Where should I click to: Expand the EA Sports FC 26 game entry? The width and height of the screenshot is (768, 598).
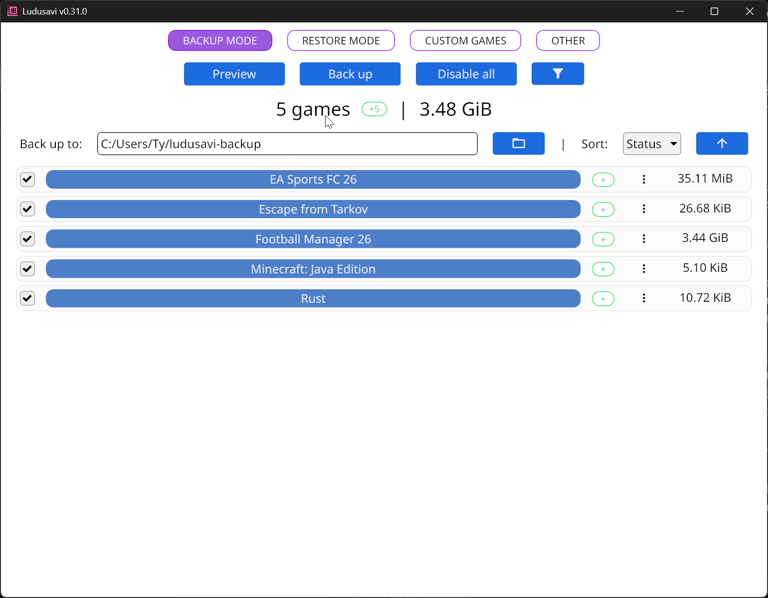313,179
